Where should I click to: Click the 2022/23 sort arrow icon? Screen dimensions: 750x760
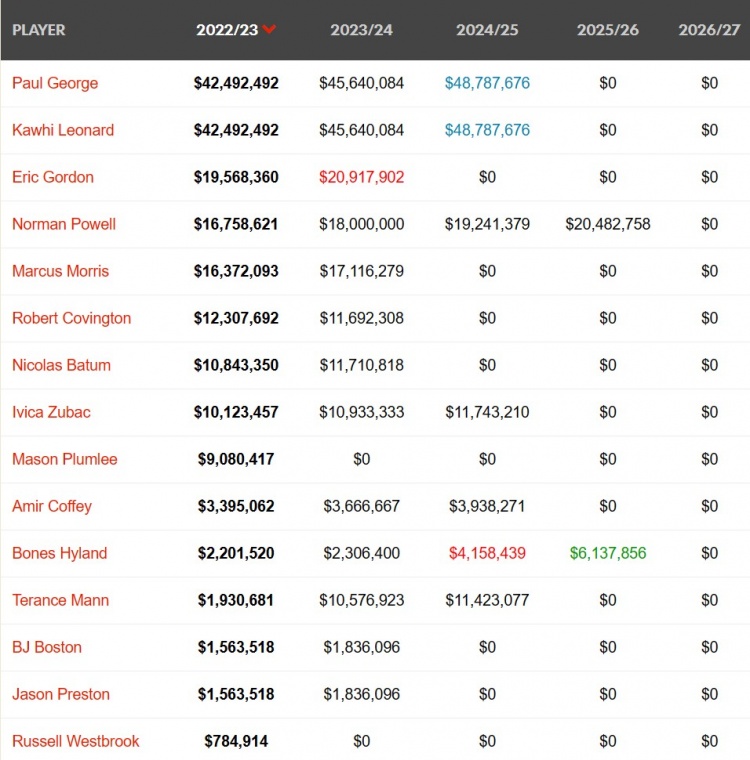[x=269, y=30]
